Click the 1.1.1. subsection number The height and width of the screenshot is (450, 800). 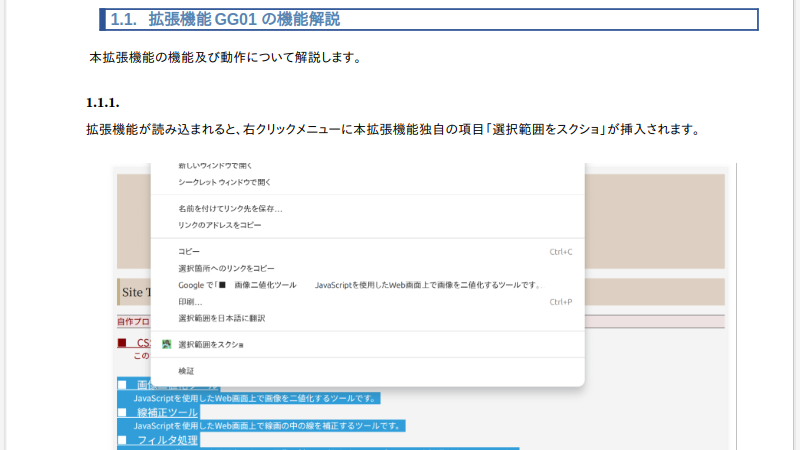click(x=103, y=102)
